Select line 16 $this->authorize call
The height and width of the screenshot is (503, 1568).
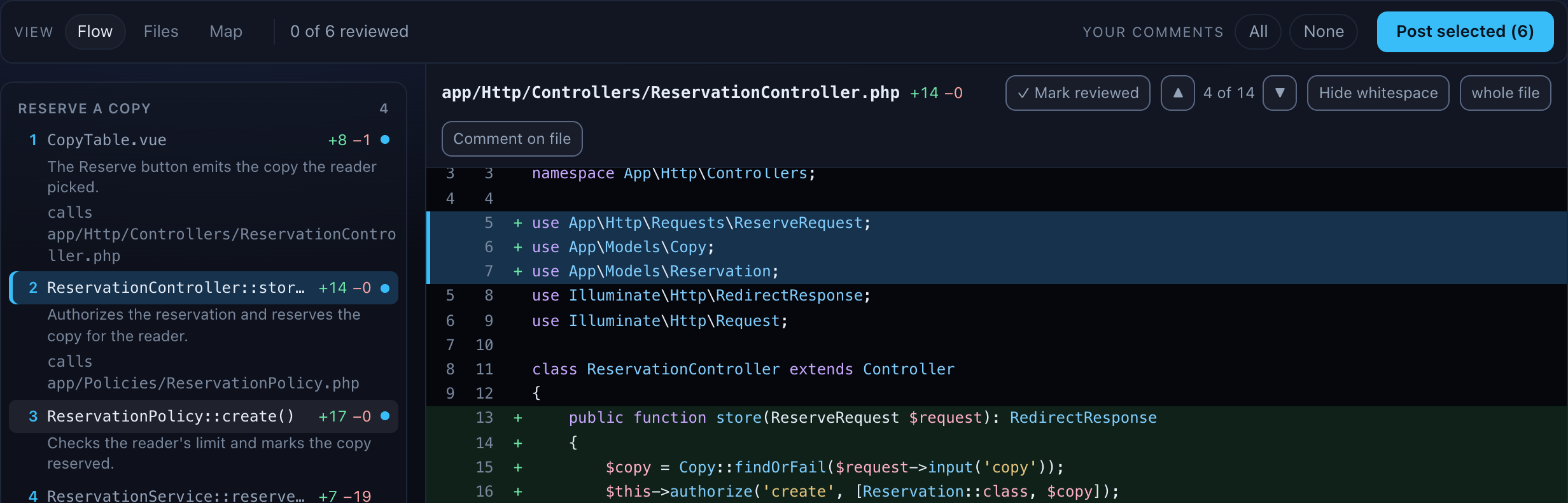click(997, 492)
